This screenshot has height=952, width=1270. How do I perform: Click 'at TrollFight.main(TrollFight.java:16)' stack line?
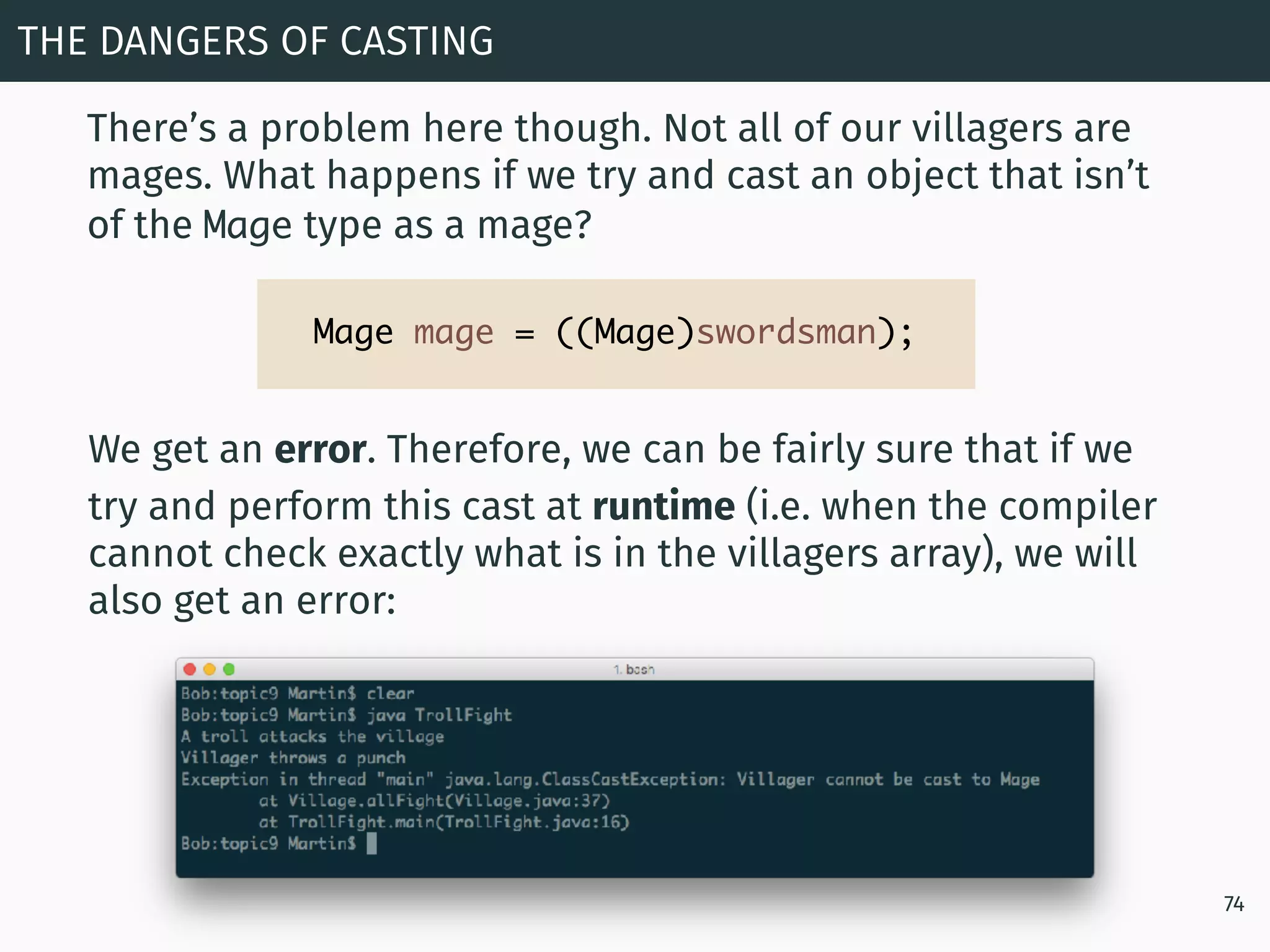click(444, 822)
